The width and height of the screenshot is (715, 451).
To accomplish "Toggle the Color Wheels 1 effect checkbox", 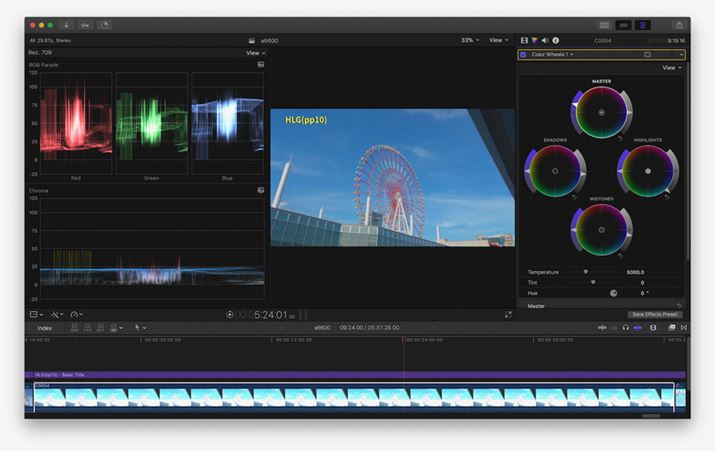I will (x=523, y=54).
